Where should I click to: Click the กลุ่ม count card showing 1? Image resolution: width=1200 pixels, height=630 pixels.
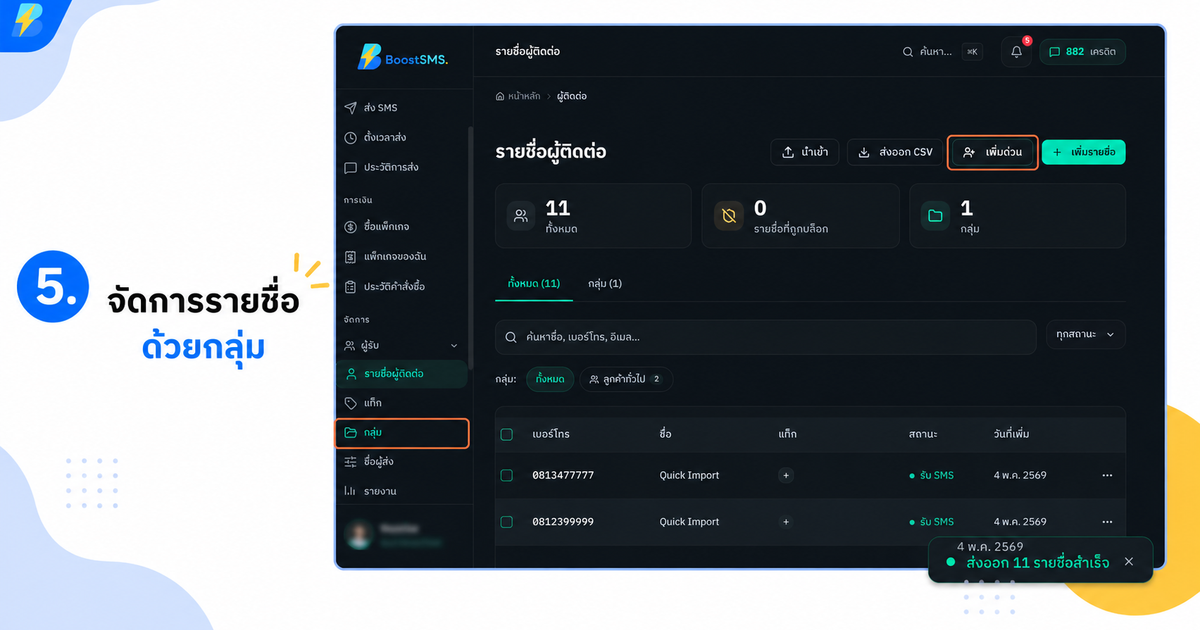pyautogui.click(x=1017, y=216)
